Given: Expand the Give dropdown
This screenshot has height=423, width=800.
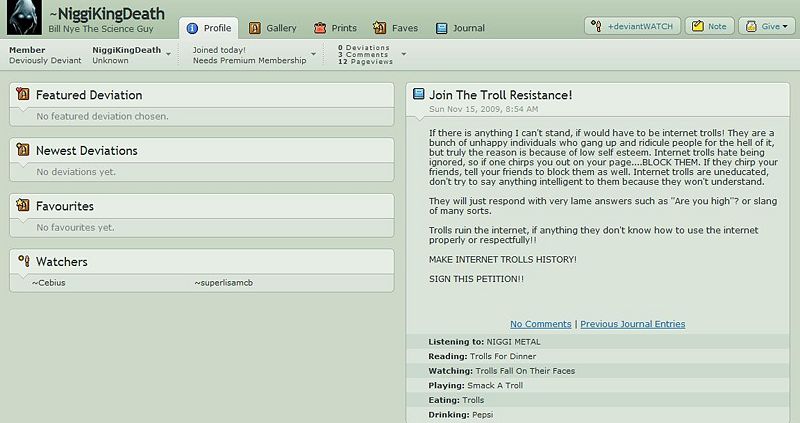Looking at the screenshot, I should (x=767, y=27).
